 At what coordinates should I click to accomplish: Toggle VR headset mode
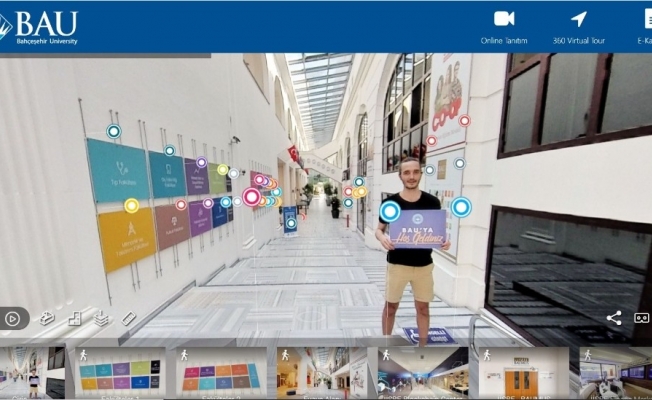(x=641, y=318)
